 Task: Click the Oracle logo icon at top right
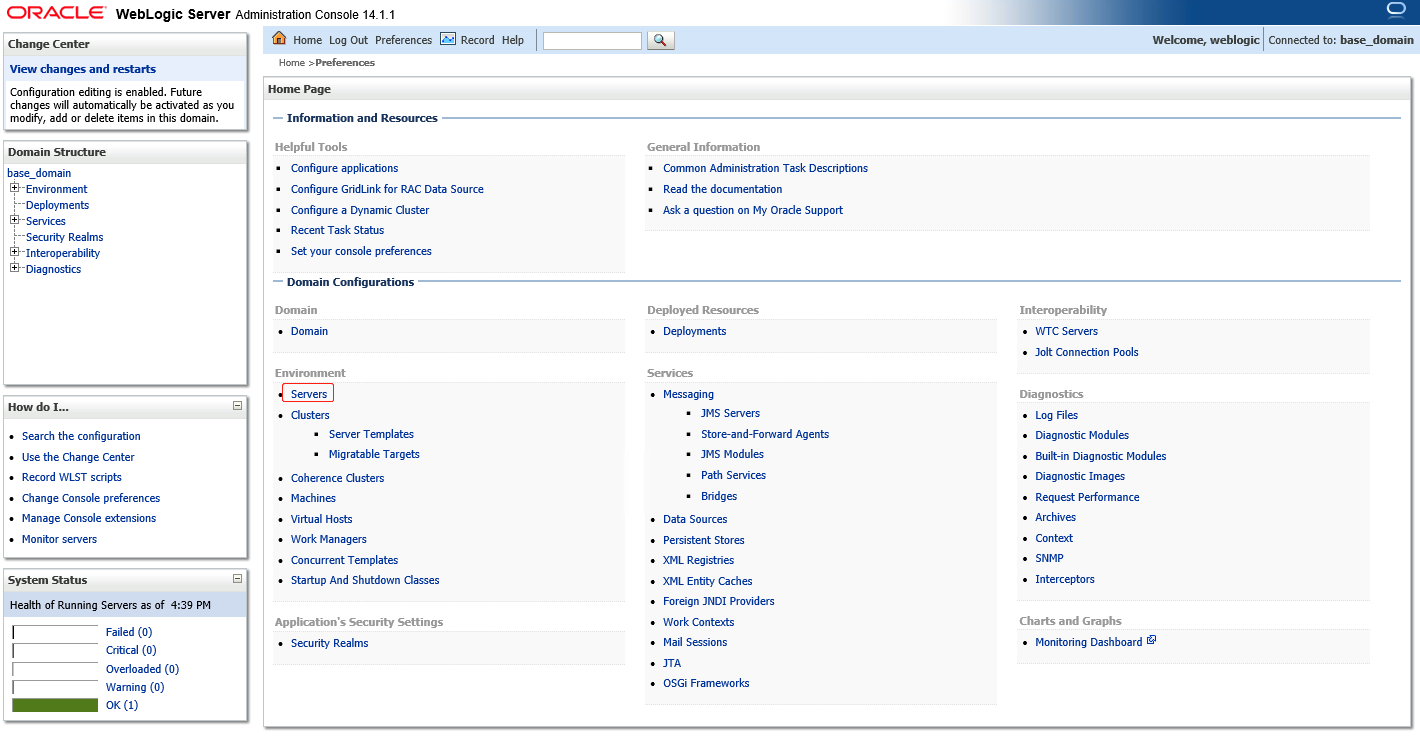click(x=1396, y=10)
